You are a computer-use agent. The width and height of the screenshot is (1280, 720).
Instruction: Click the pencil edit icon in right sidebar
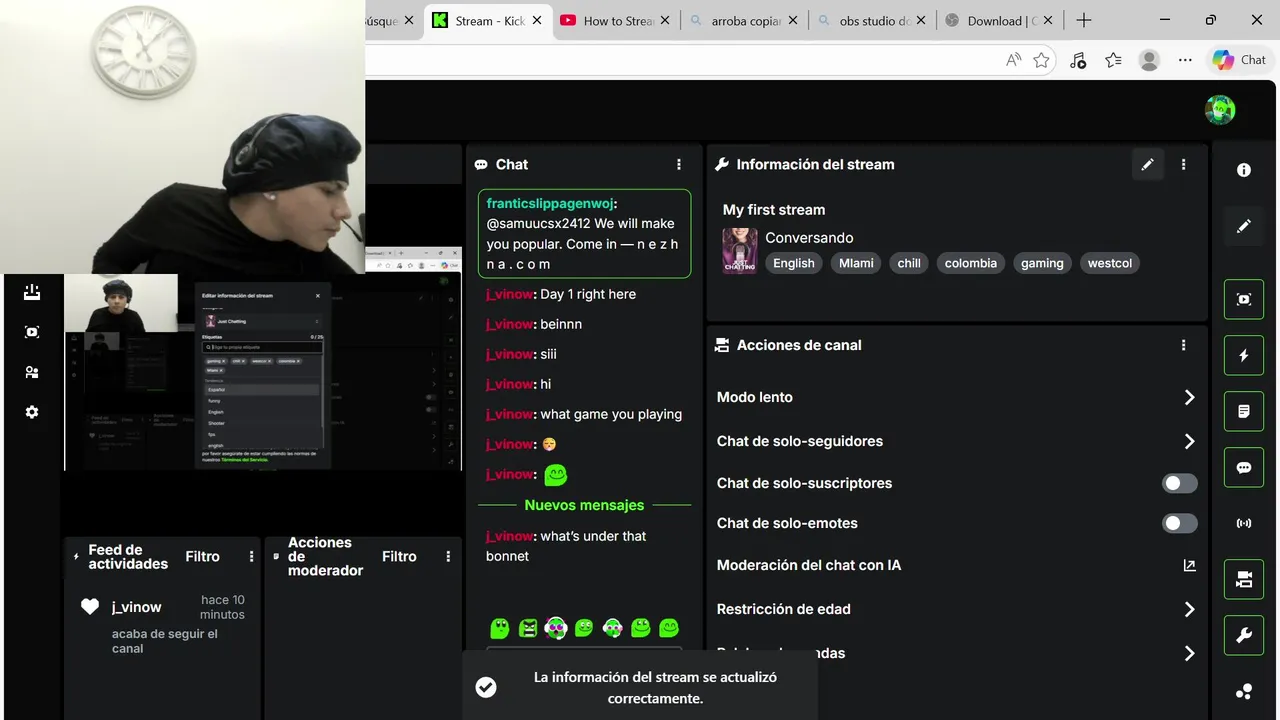[1244, 226]
